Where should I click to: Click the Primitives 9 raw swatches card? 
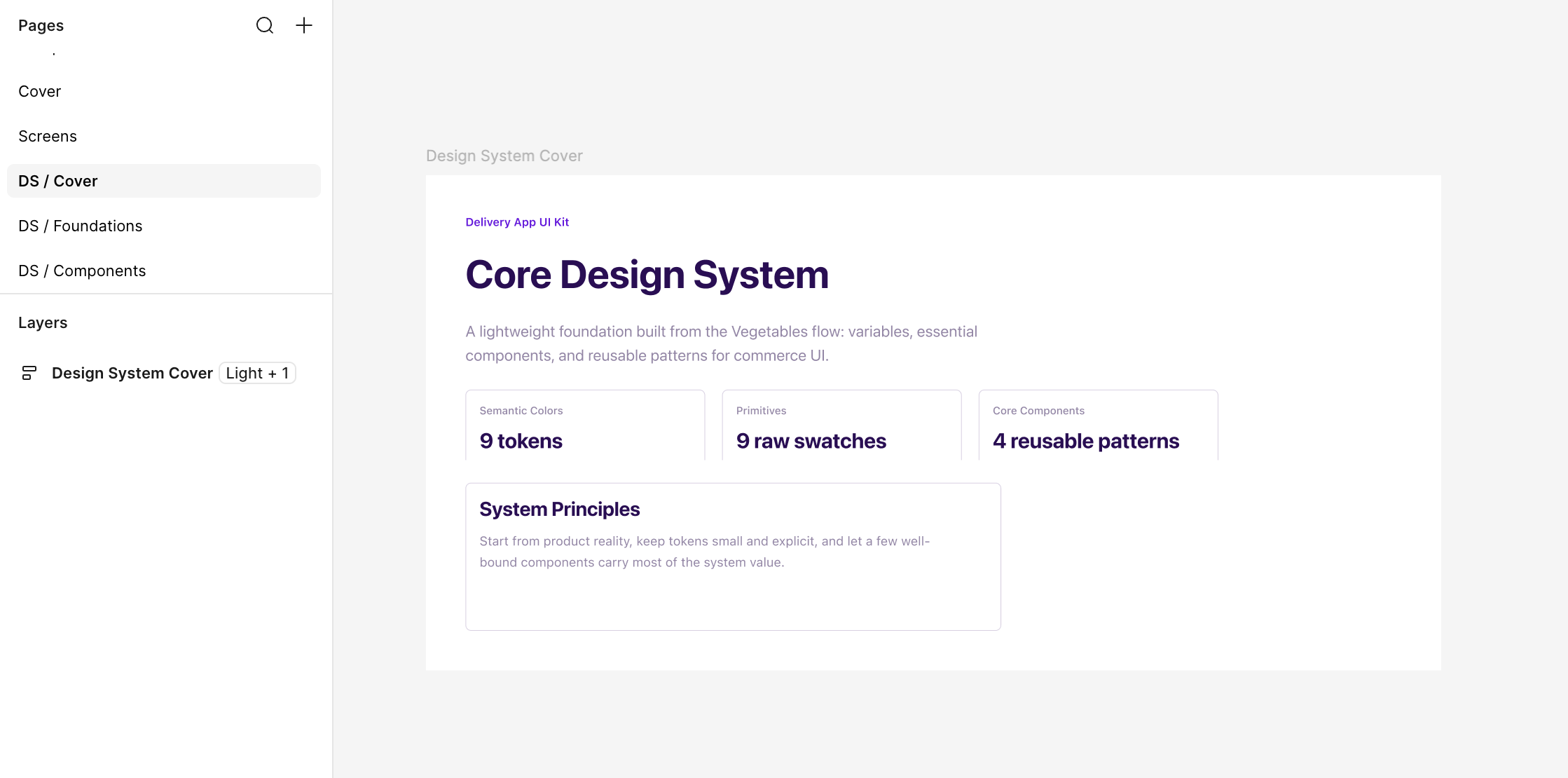click(x=841, y=425)
